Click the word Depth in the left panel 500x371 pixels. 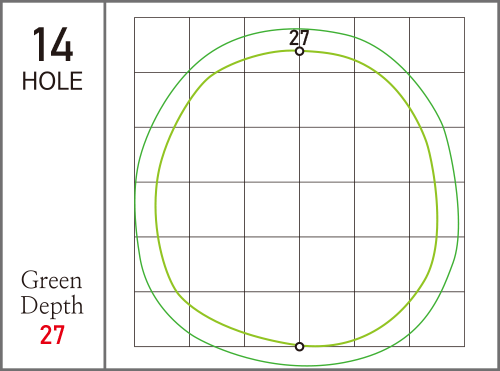(52, 306)
